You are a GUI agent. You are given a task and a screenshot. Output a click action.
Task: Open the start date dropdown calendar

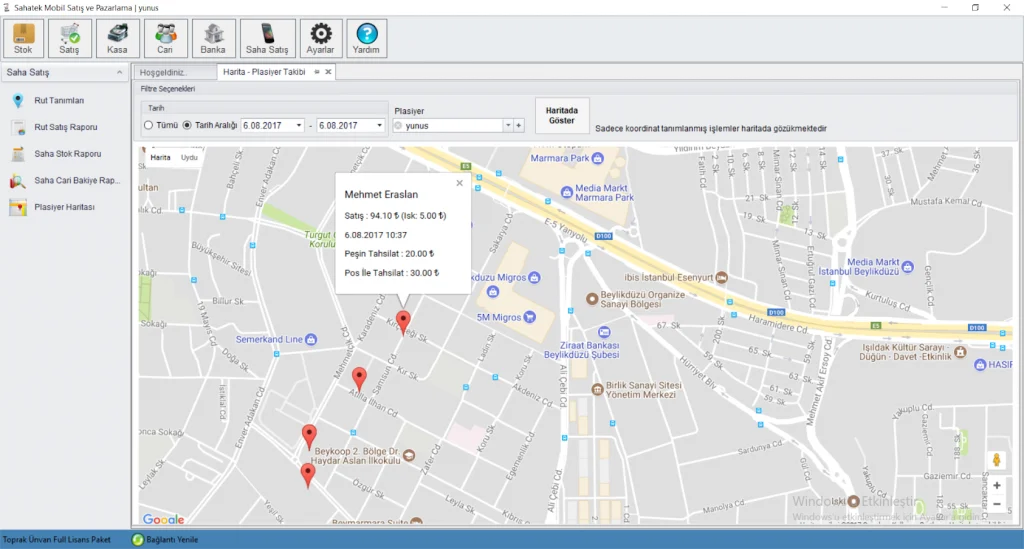tap(299, 126)
